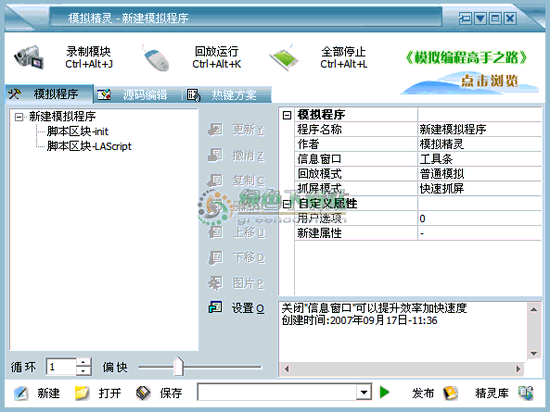Click the 录制模块 Ctrl+Alt+J label

pyautogui.click(x=89, y=58)
